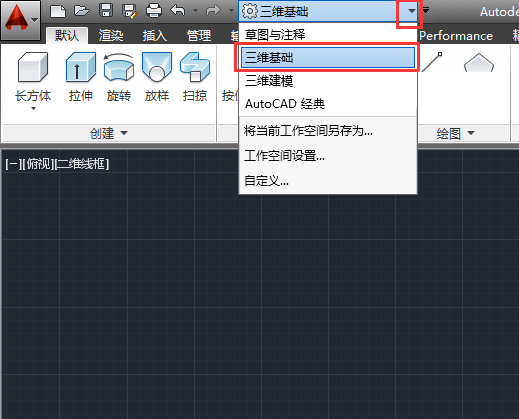
Task: Open the redo history dropdown arrow
Action: coord(231,11)
